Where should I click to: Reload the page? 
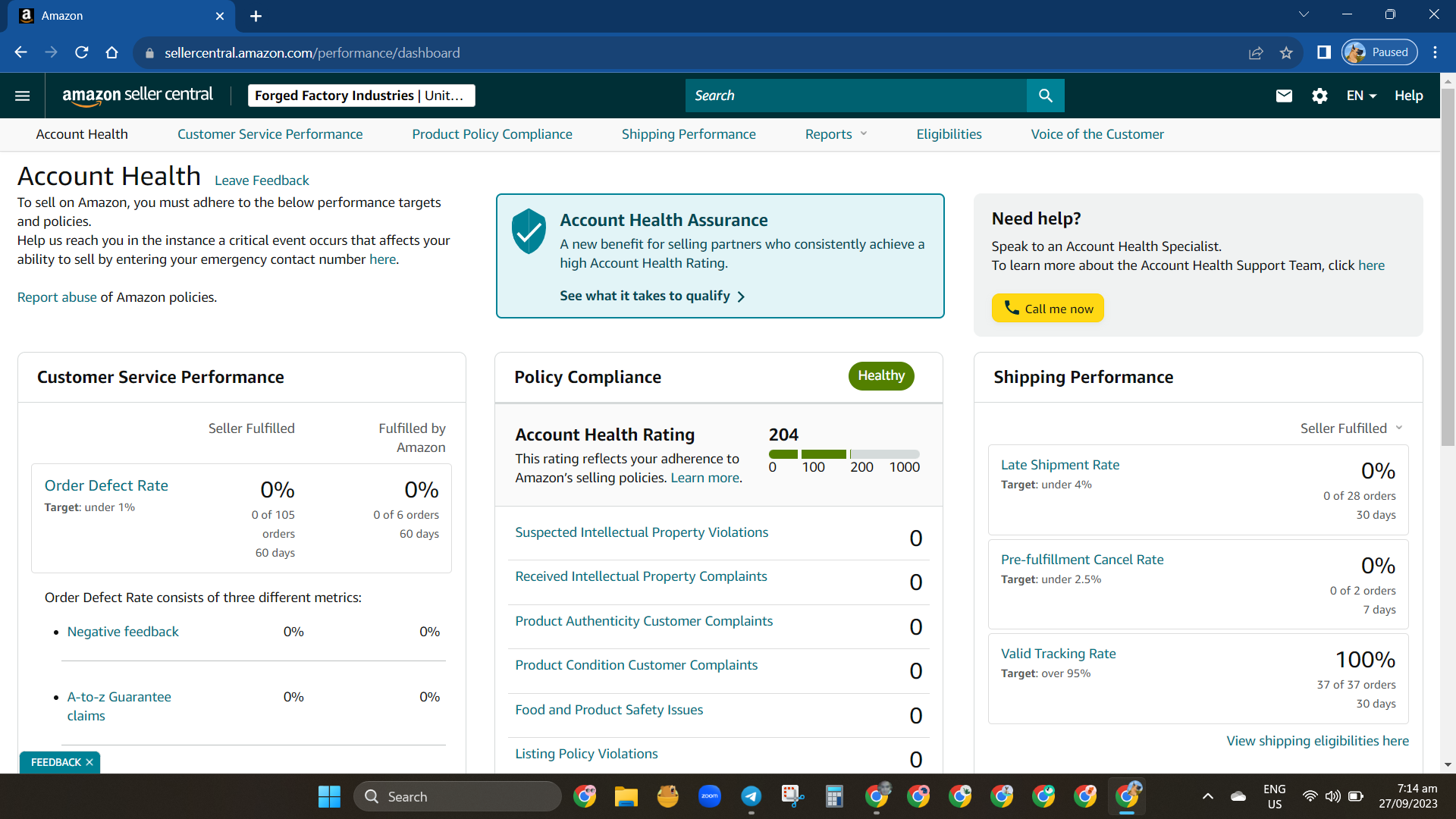[82, 52]
